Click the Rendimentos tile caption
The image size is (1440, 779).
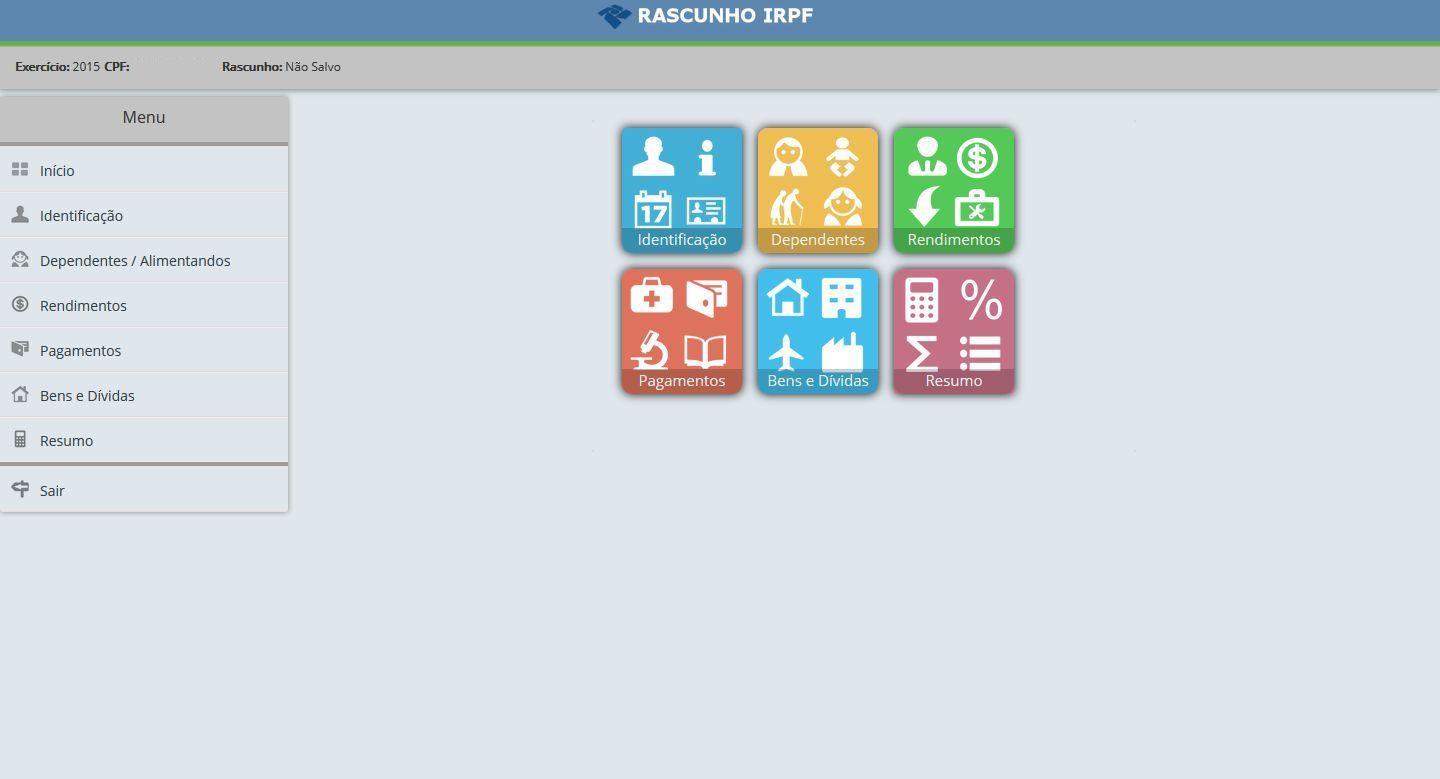click(954, 240)
